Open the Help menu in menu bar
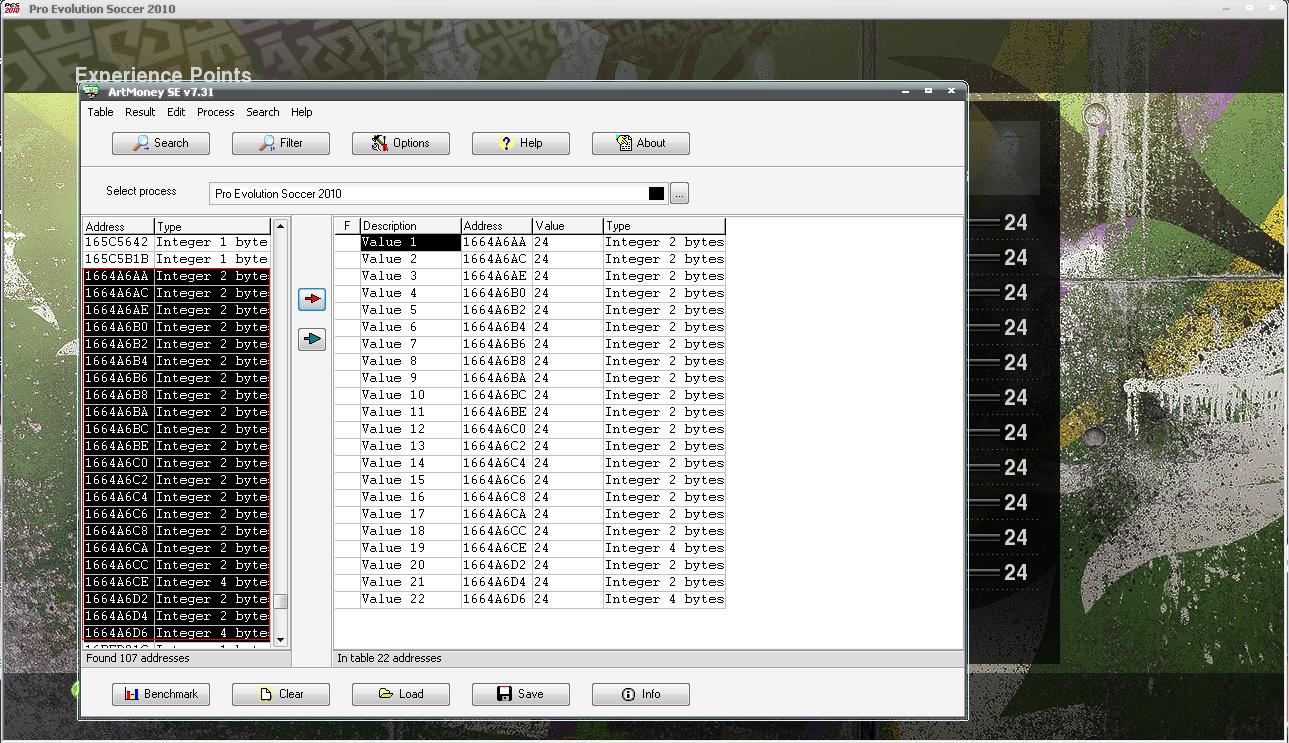This screenshot has height=743, width=1289. 302,112
